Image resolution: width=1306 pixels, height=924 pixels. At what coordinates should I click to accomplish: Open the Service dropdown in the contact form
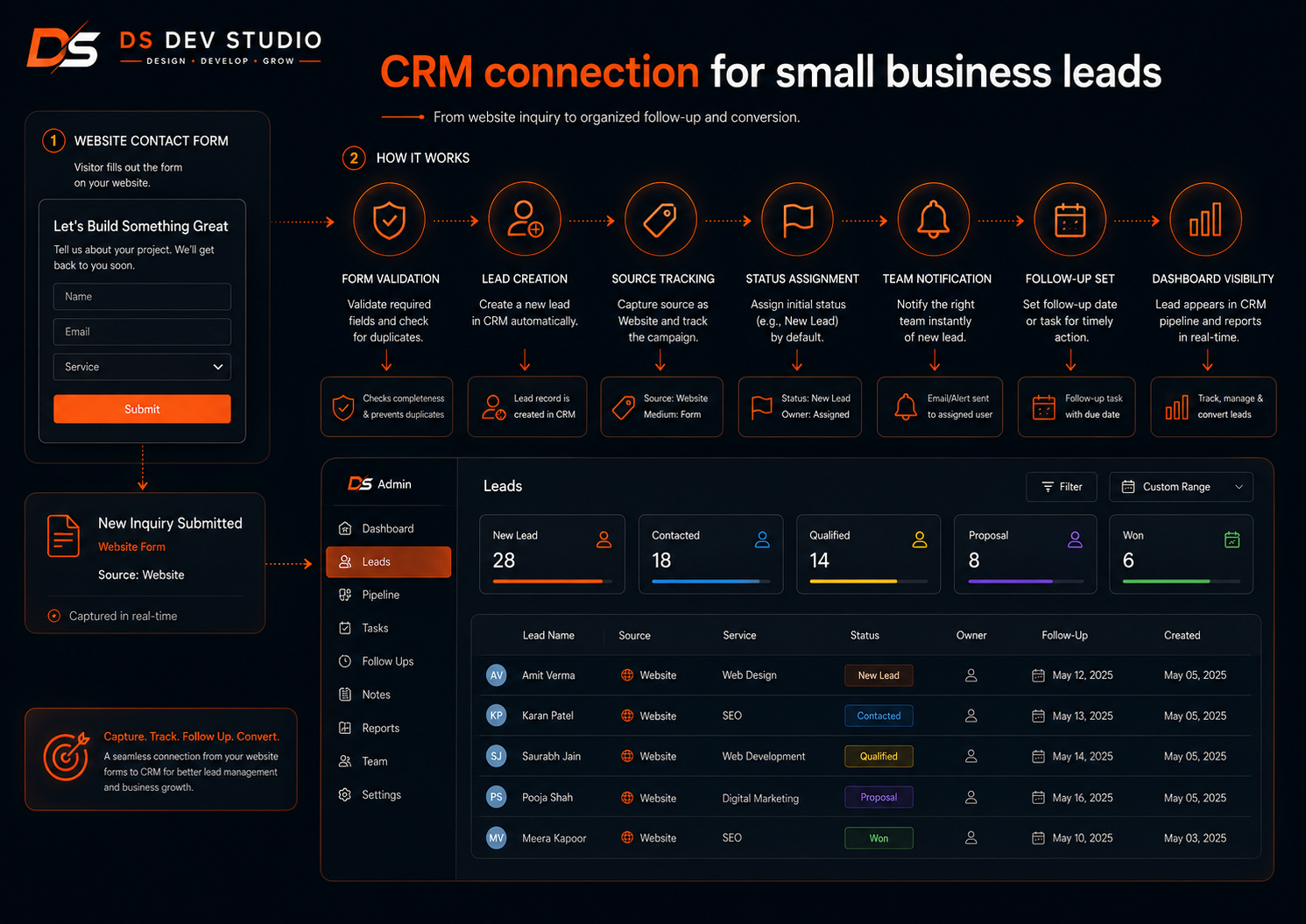point(142,367)
